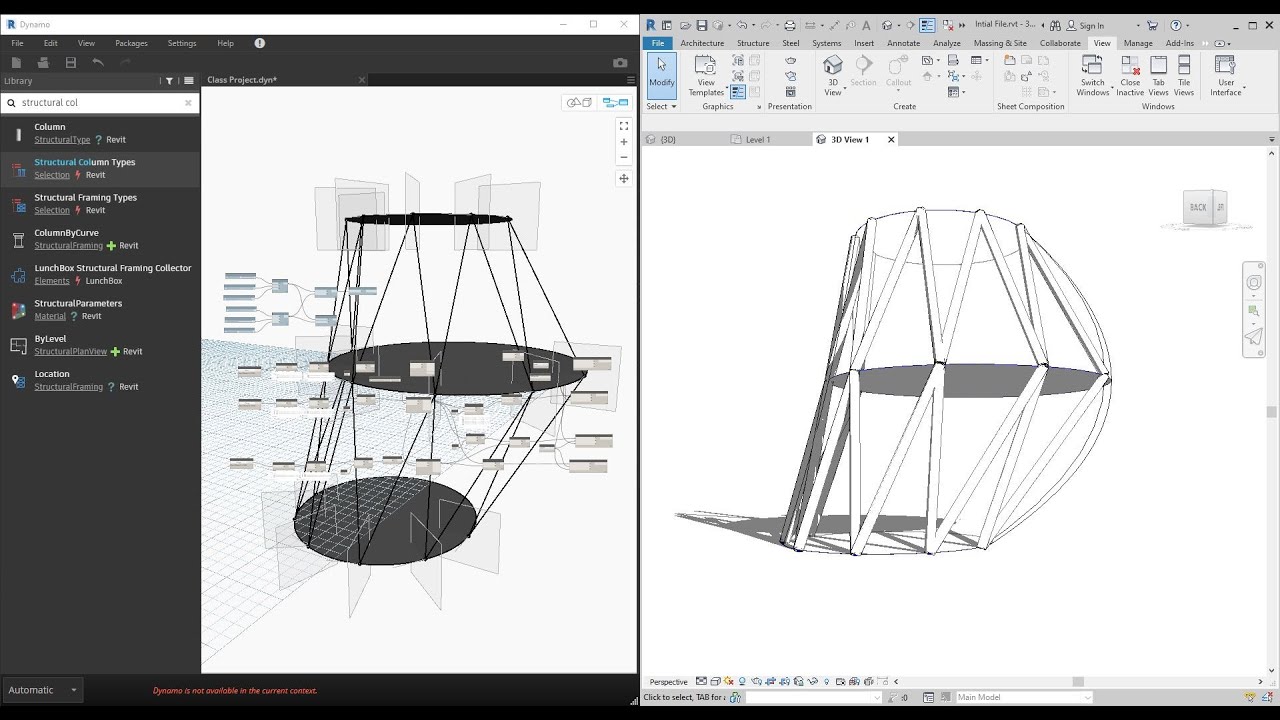Close the Class Project.dyn tab
Image resolution: width=1280 pixels, height=720 pixels.
362,80
